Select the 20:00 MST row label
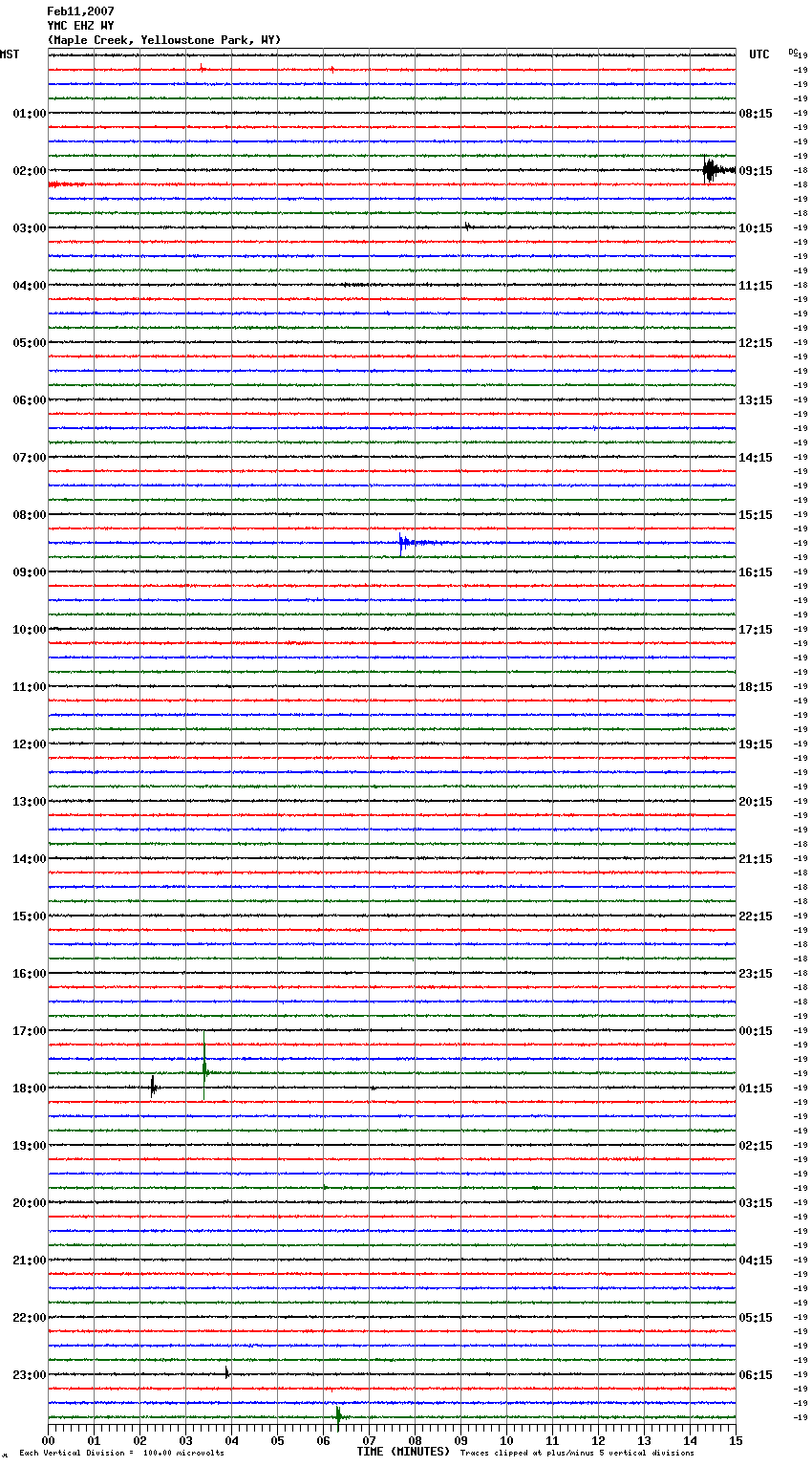 (30, 1203)
